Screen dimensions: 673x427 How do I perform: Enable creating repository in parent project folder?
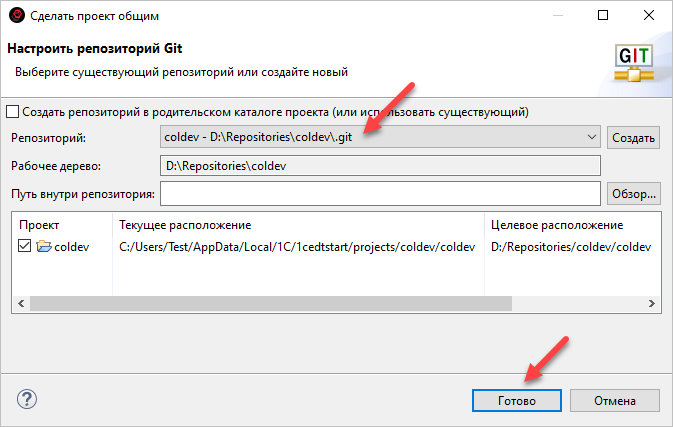tap(13, 111)
